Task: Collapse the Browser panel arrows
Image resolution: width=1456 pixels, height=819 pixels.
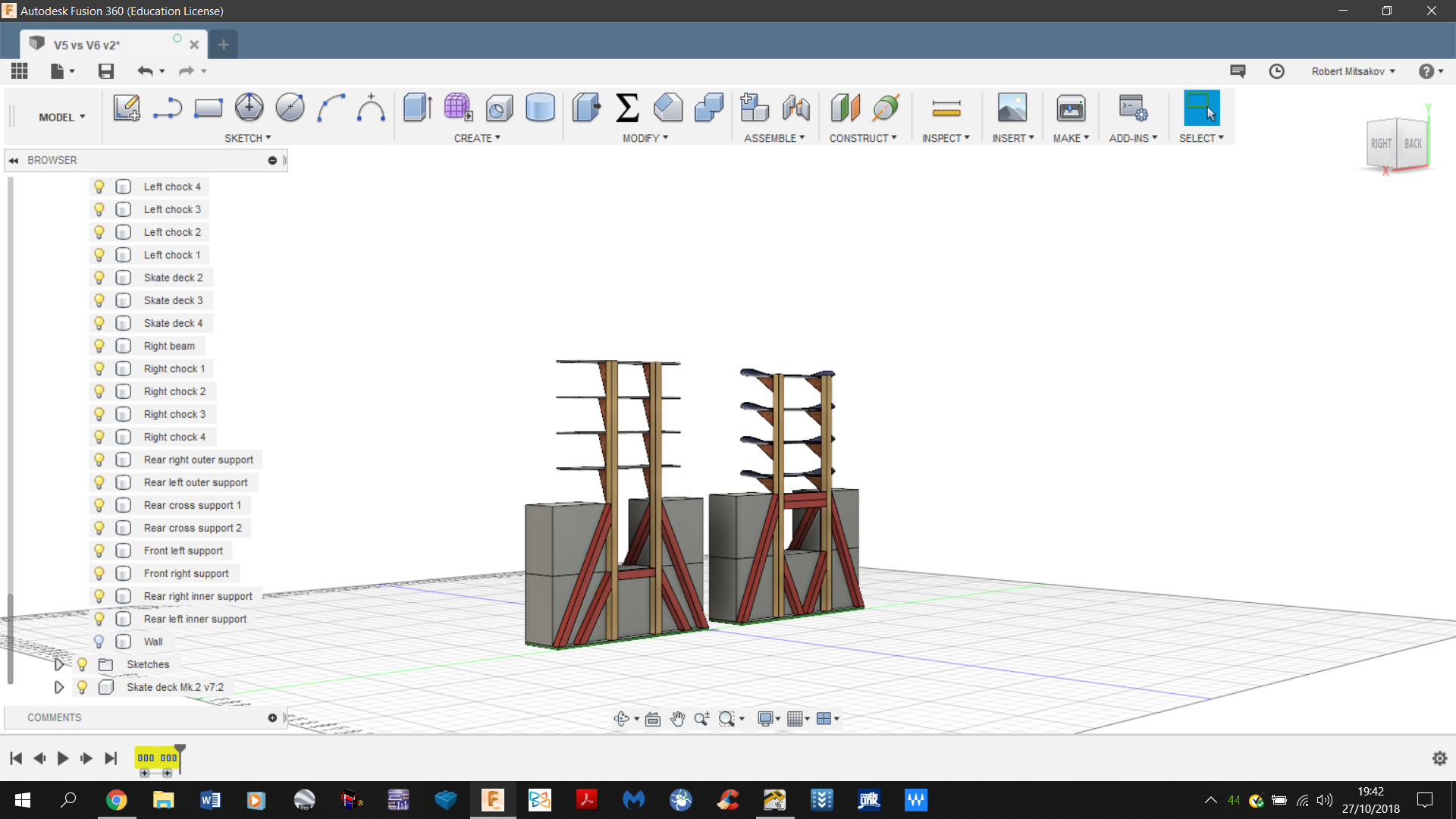Action: (x=14, y=160)
